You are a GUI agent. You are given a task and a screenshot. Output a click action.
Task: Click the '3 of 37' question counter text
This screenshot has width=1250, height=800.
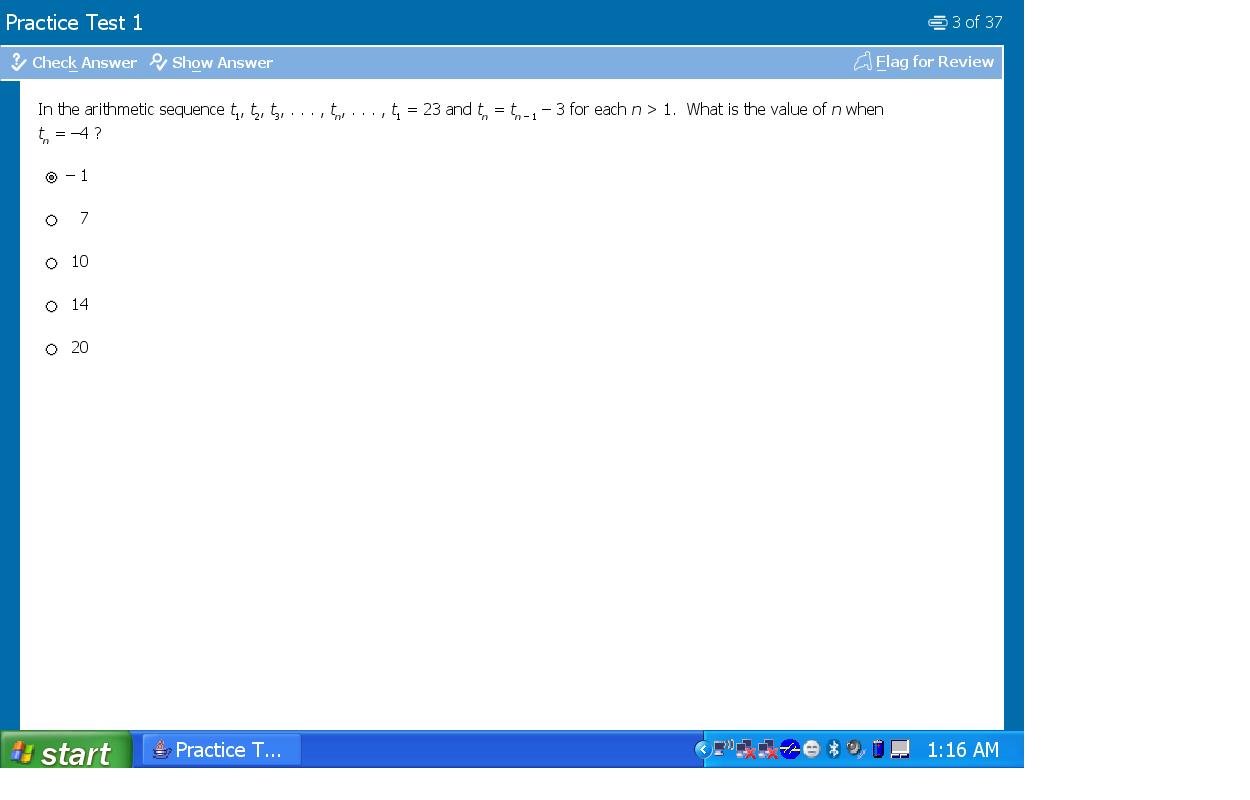[977, 22]
